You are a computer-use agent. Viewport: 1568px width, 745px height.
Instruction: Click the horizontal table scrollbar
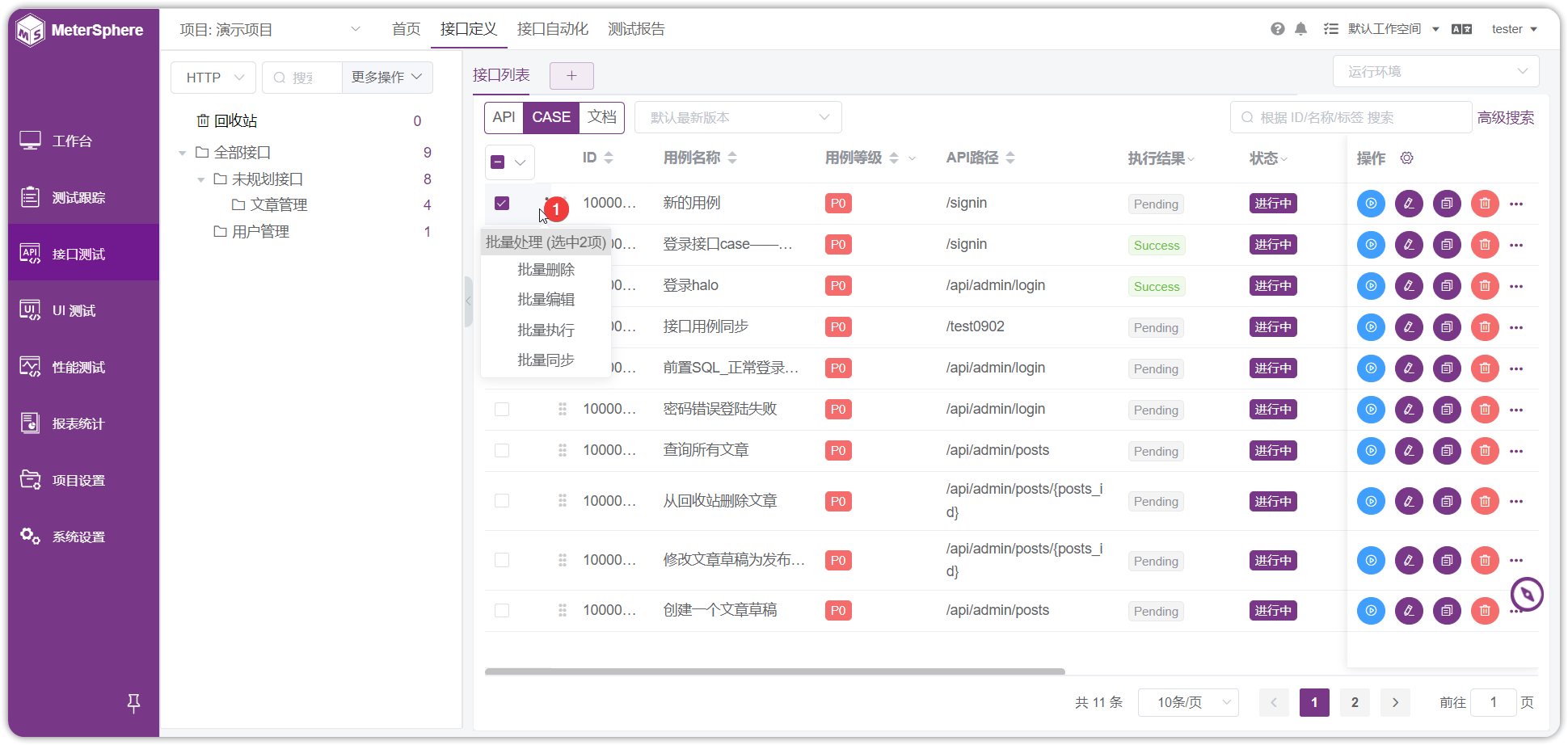click(774, 671)
